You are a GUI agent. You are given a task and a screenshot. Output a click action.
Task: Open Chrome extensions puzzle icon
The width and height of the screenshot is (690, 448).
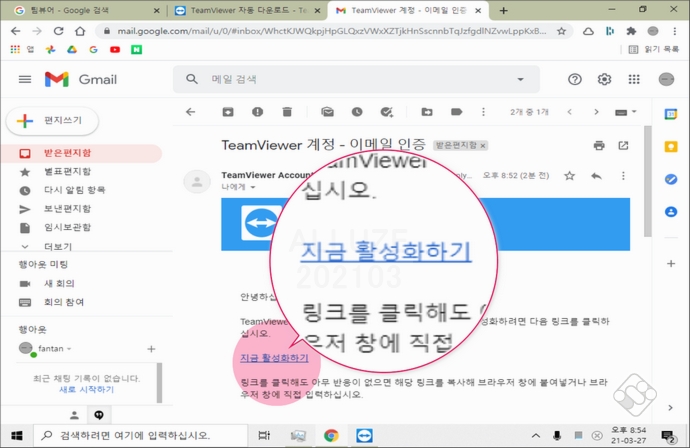click(631, 31)
